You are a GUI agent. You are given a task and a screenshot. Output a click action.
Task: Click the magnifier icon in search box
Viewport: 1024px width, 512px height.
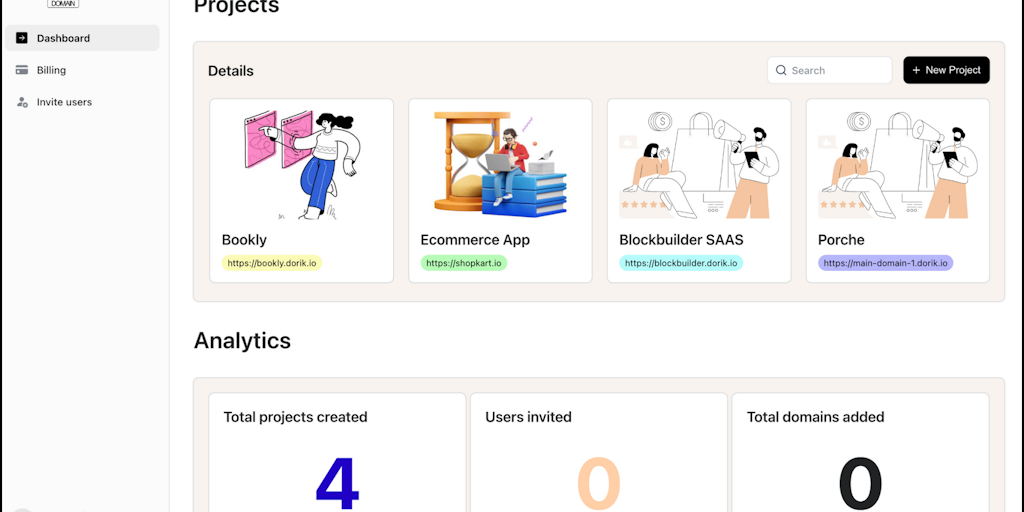pos(781,70)
